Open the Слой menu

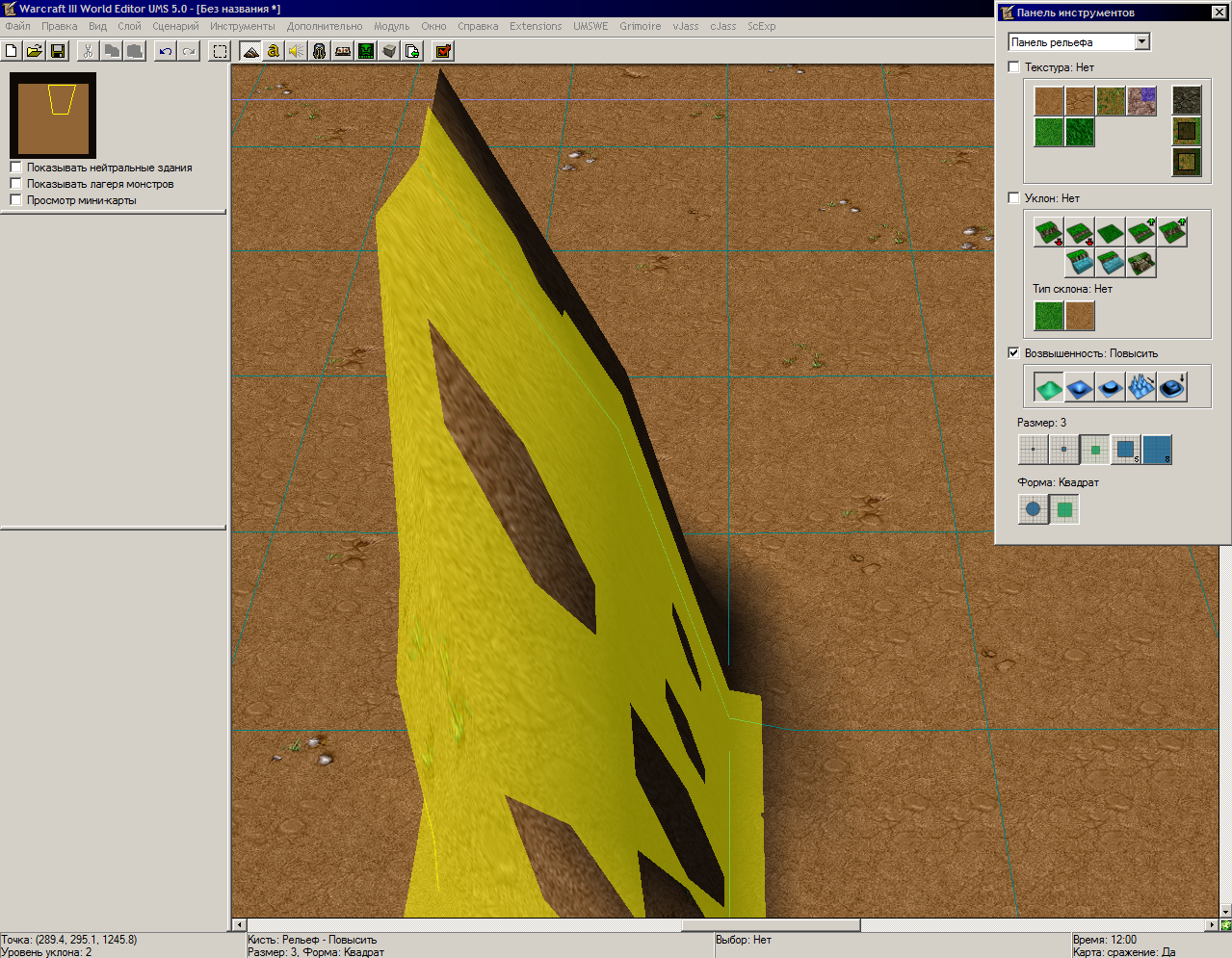click(x=129, y=26)
